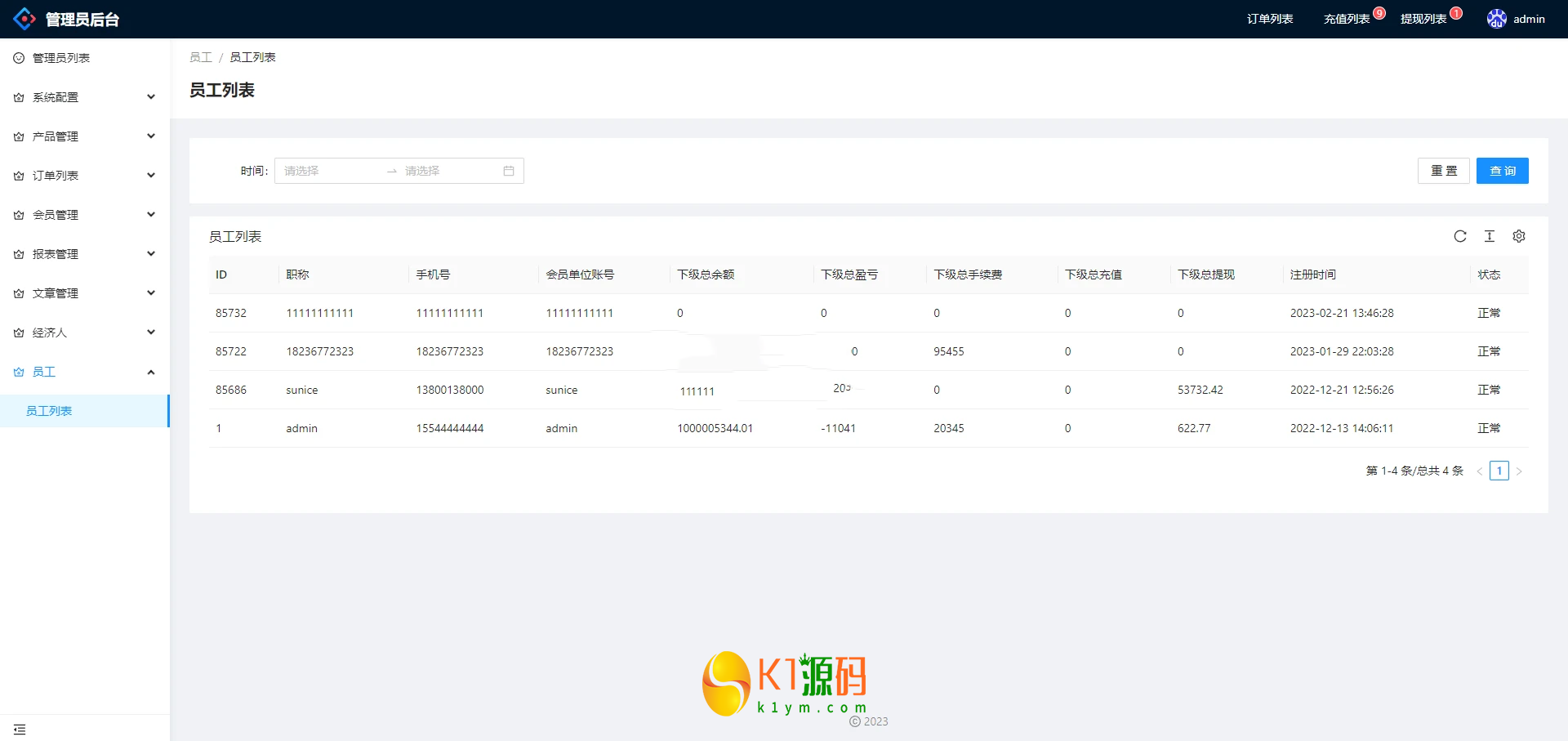The width and height of the screenshot is (1568, 741).
Task: Click the 重置 button
Action: click(1443, 171)
